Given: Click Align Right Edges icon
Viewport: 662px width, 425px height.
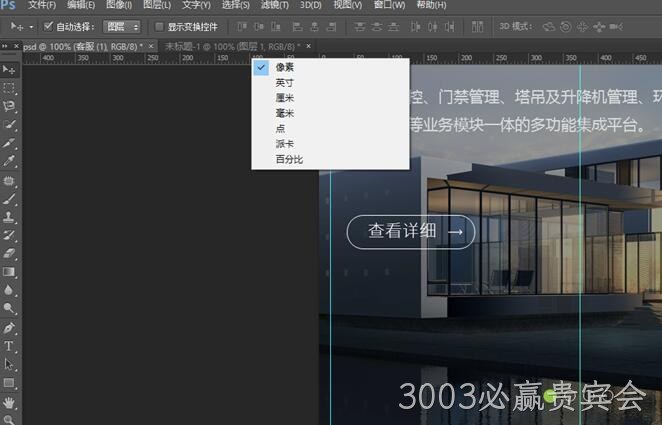Looking at the screenshot, I should point(332,27).
